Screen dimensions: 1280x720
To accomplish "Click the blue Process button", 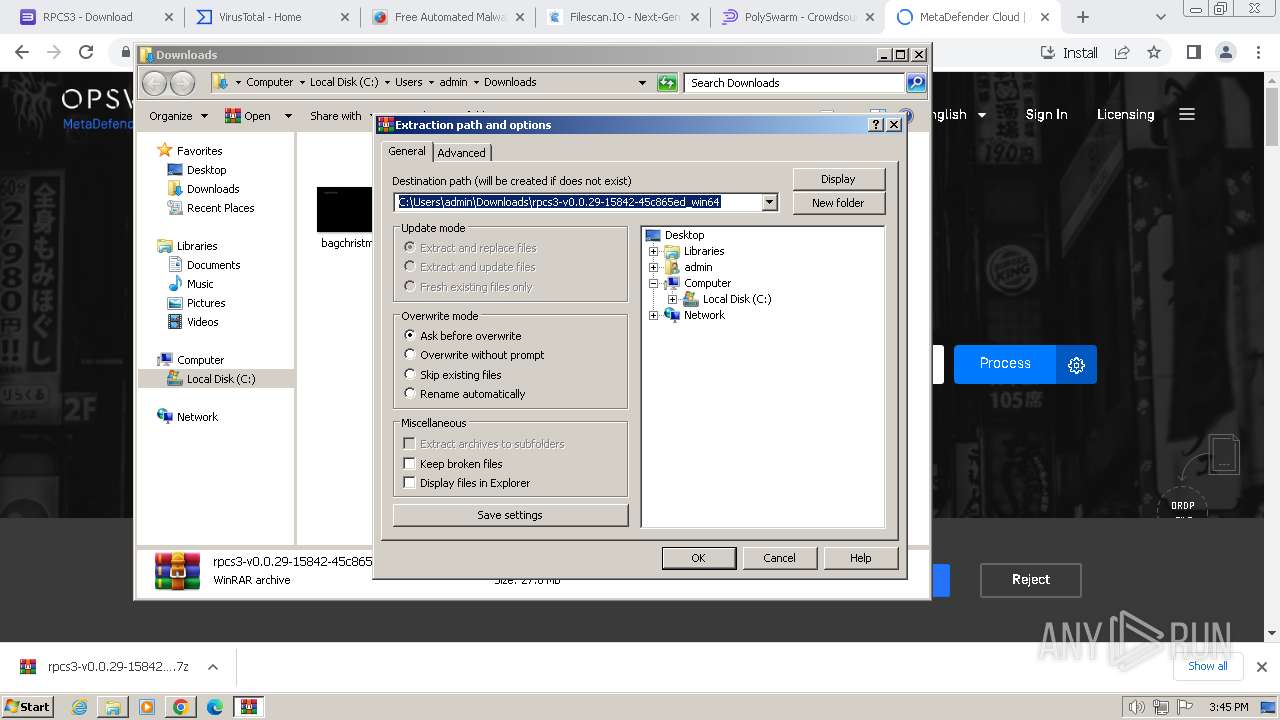I will click(x=1004, y=364).
